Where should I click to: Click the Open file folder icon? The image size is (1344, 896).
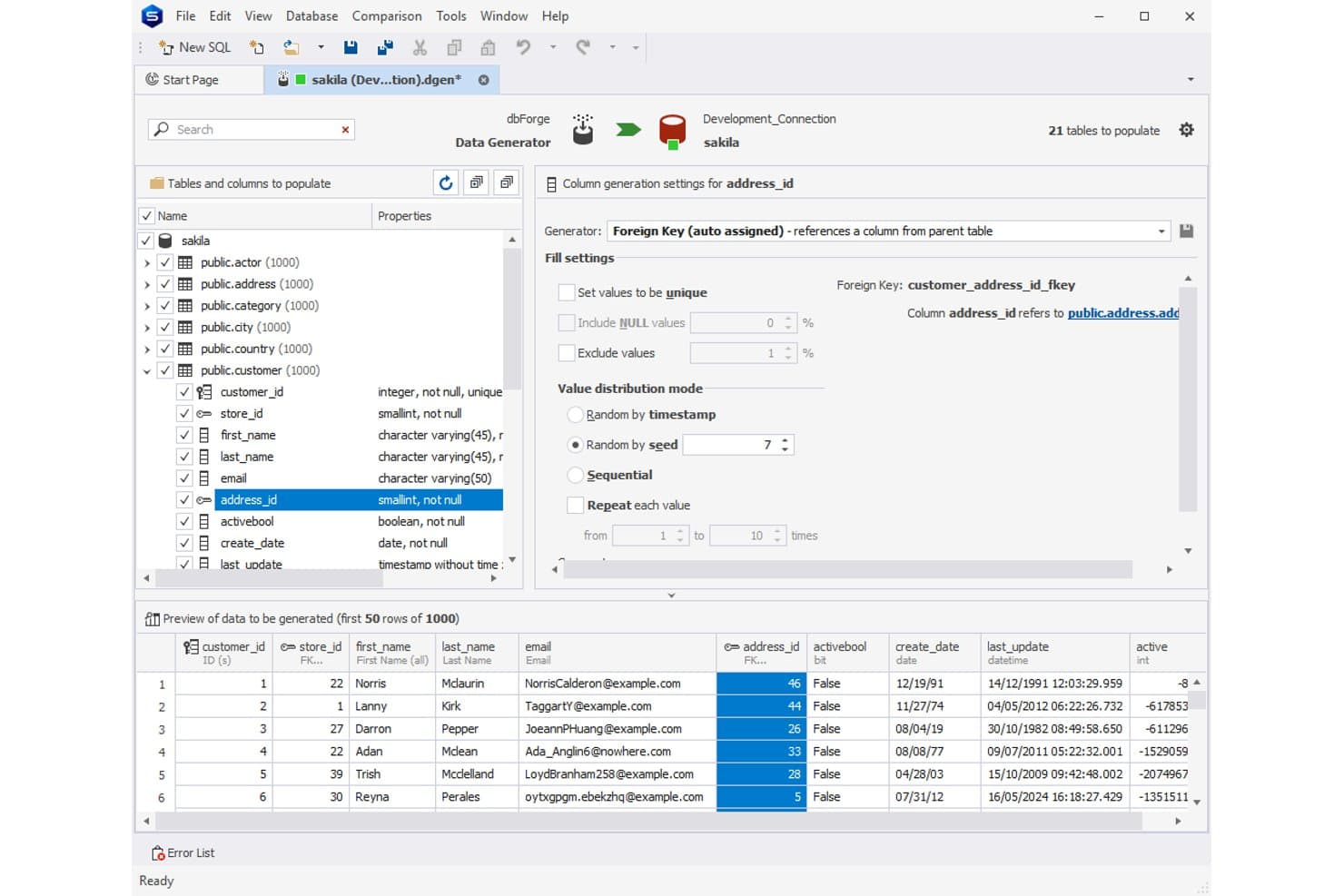point(292,47)
